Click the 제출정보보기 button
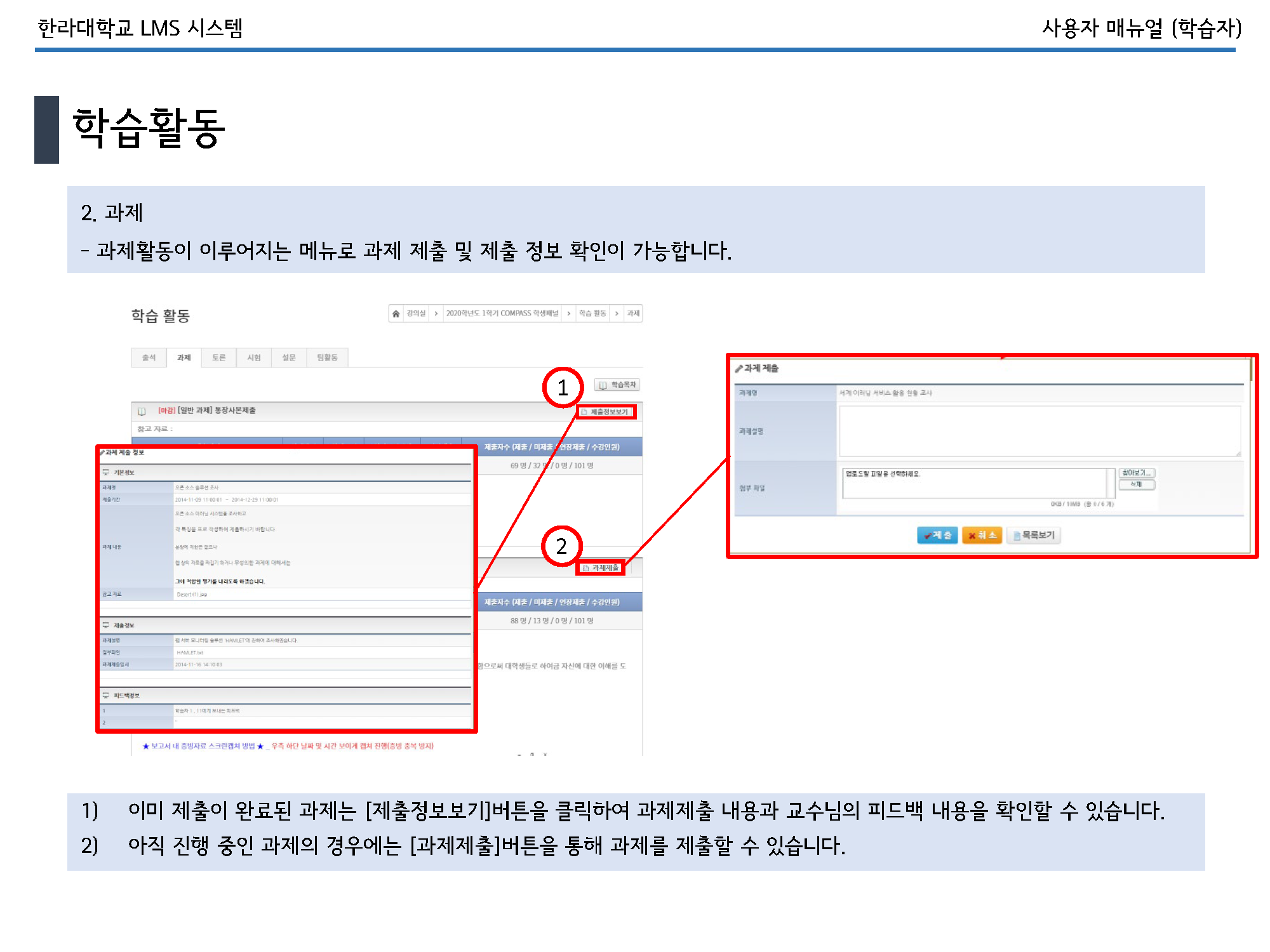 [606, 412]
